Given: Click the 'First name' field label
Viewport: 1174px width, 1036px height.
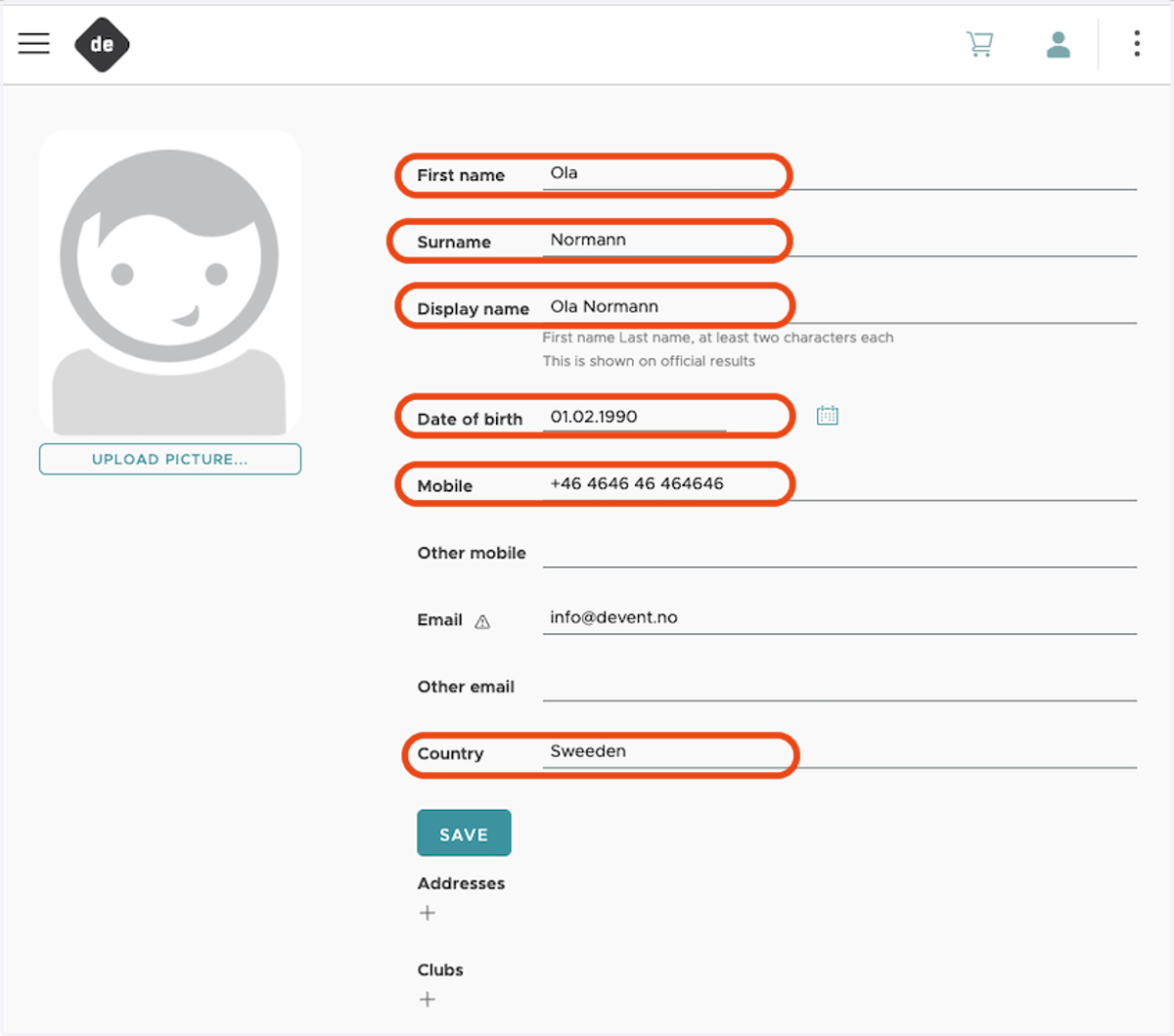Looking at the screenshot, I should coord(461,175).
